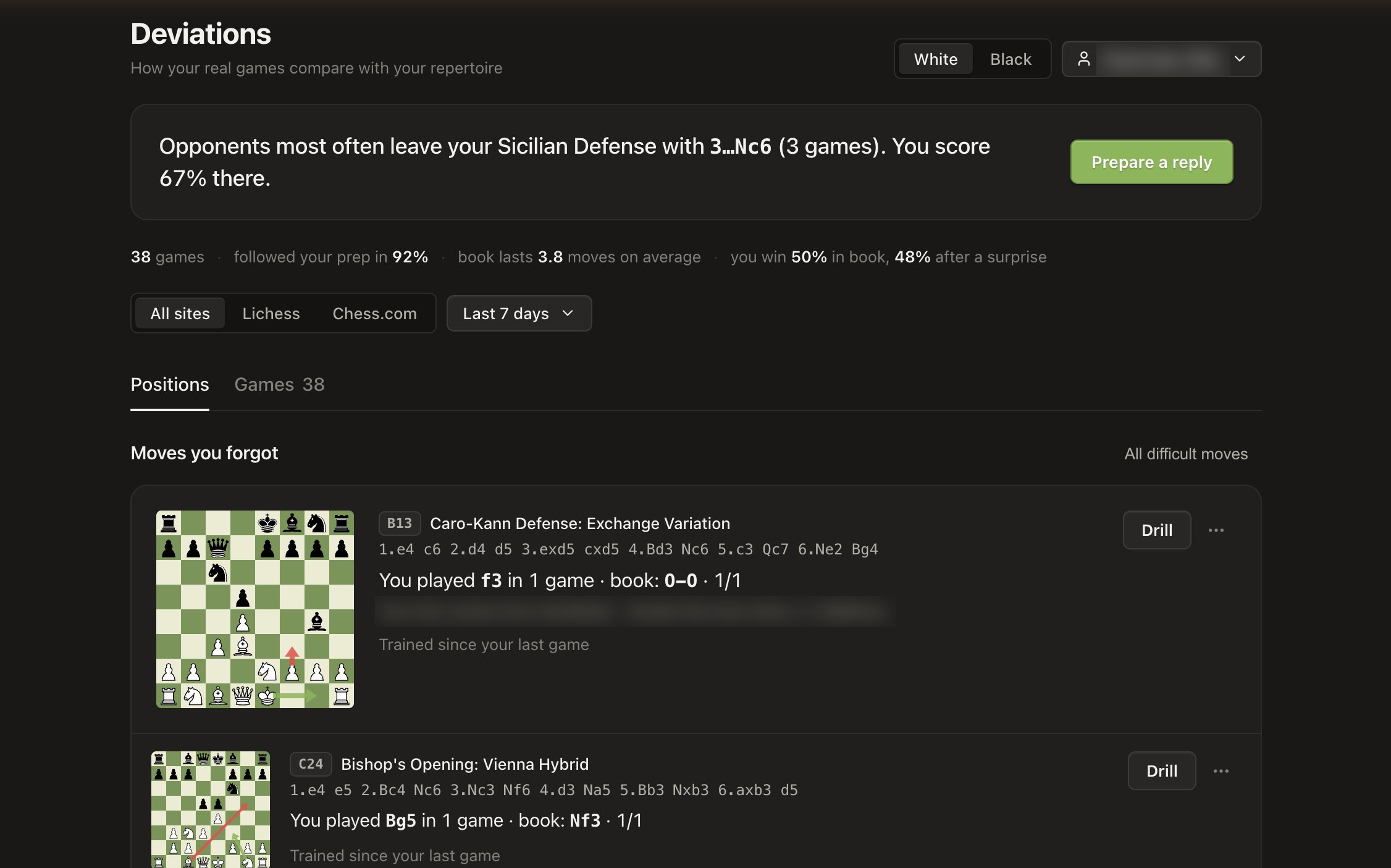Switch to the Black repertoire toggle
This screenshot has height=868, width=1391.
(1011, 59)
